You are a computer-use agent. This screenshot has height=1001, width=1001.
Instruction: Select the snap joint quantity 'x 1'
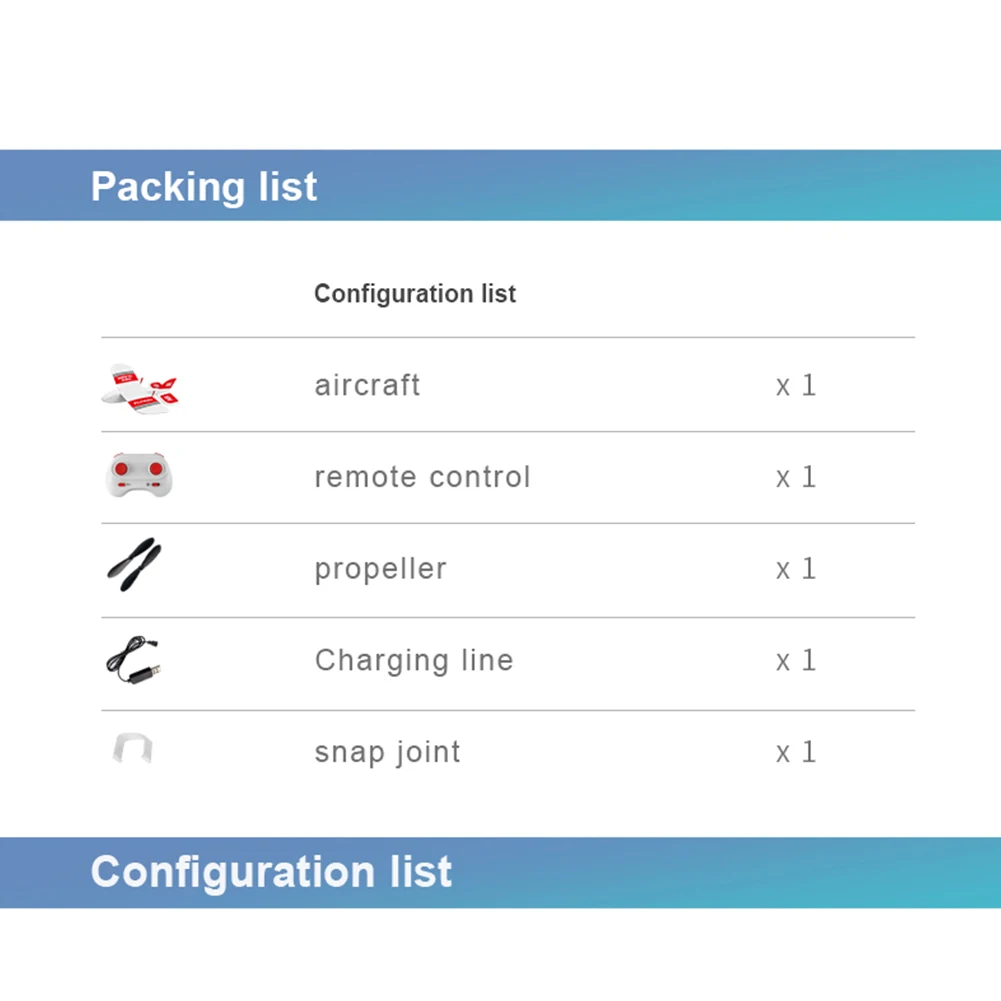point(796,753)
